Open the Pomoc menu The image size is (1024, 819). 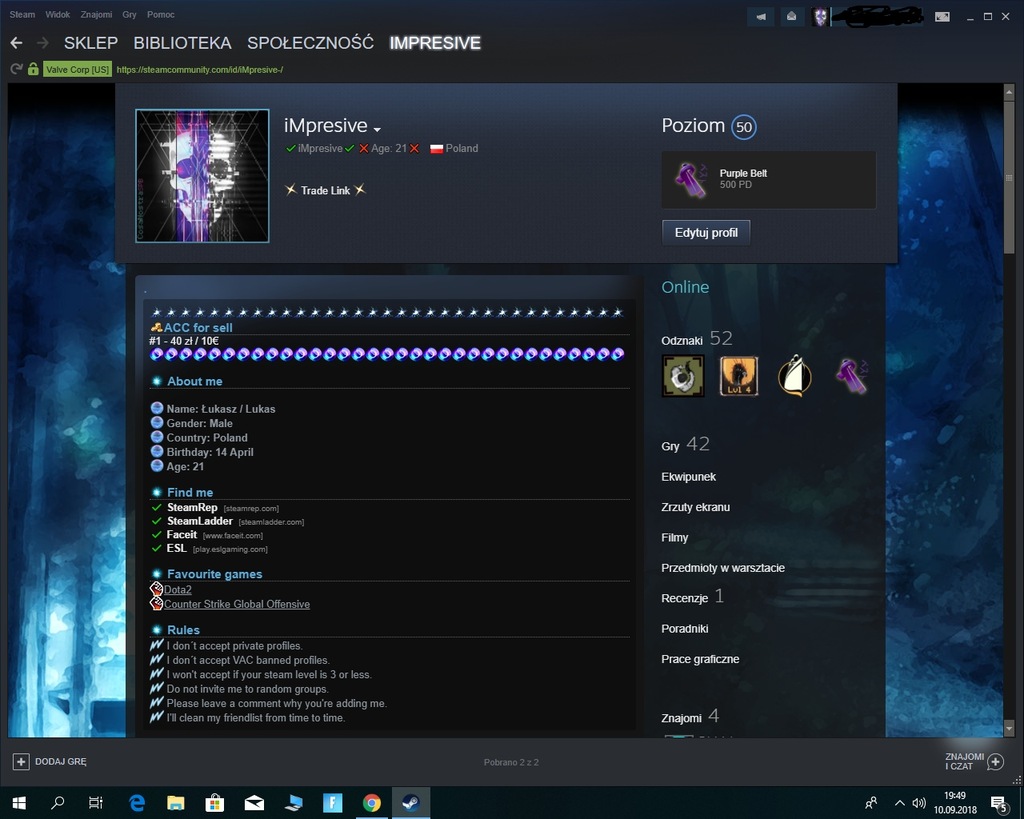[161, 14]
